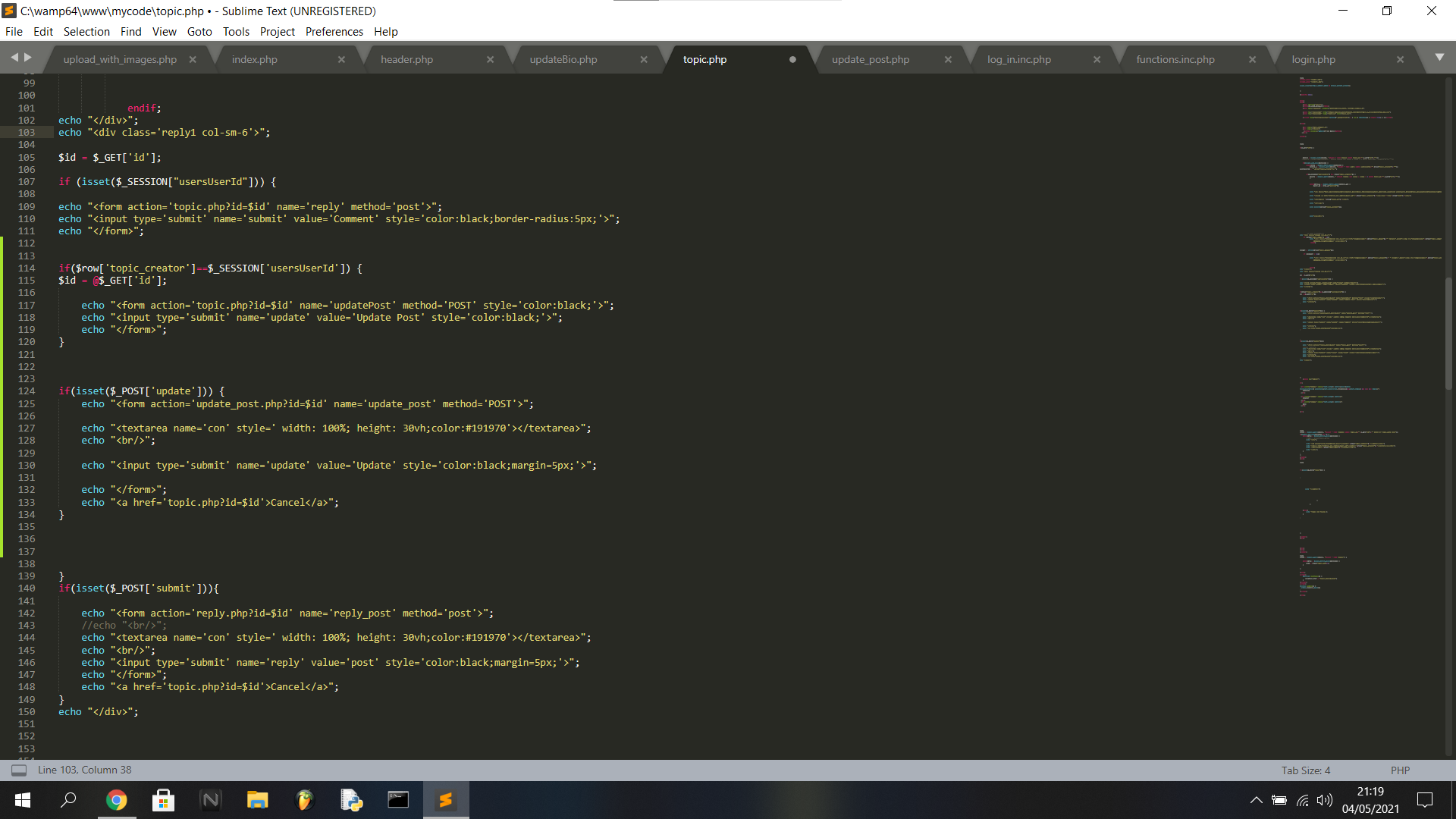
Task: Click the vertical scrollbar thumb
Action: (1448, 334)
